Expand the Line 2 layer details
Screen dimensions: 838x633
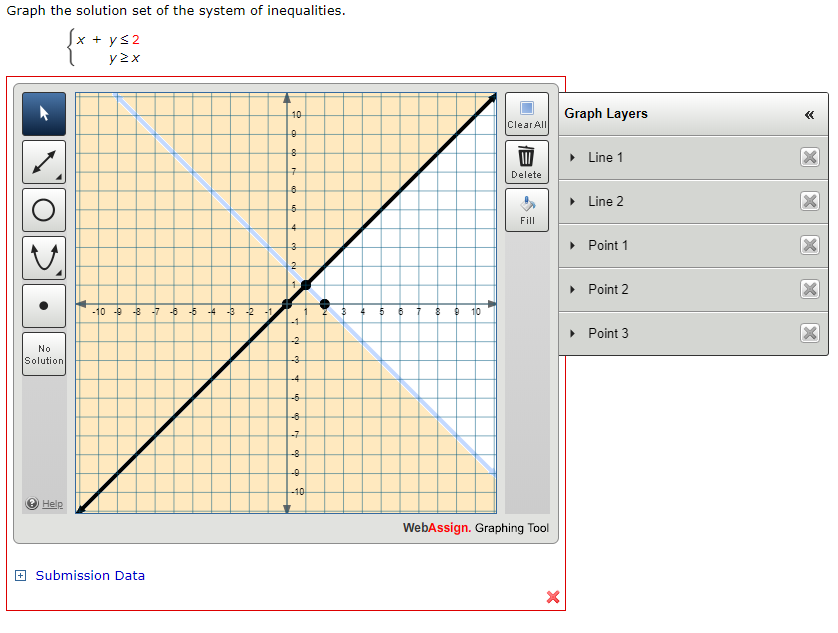point(574,201)
